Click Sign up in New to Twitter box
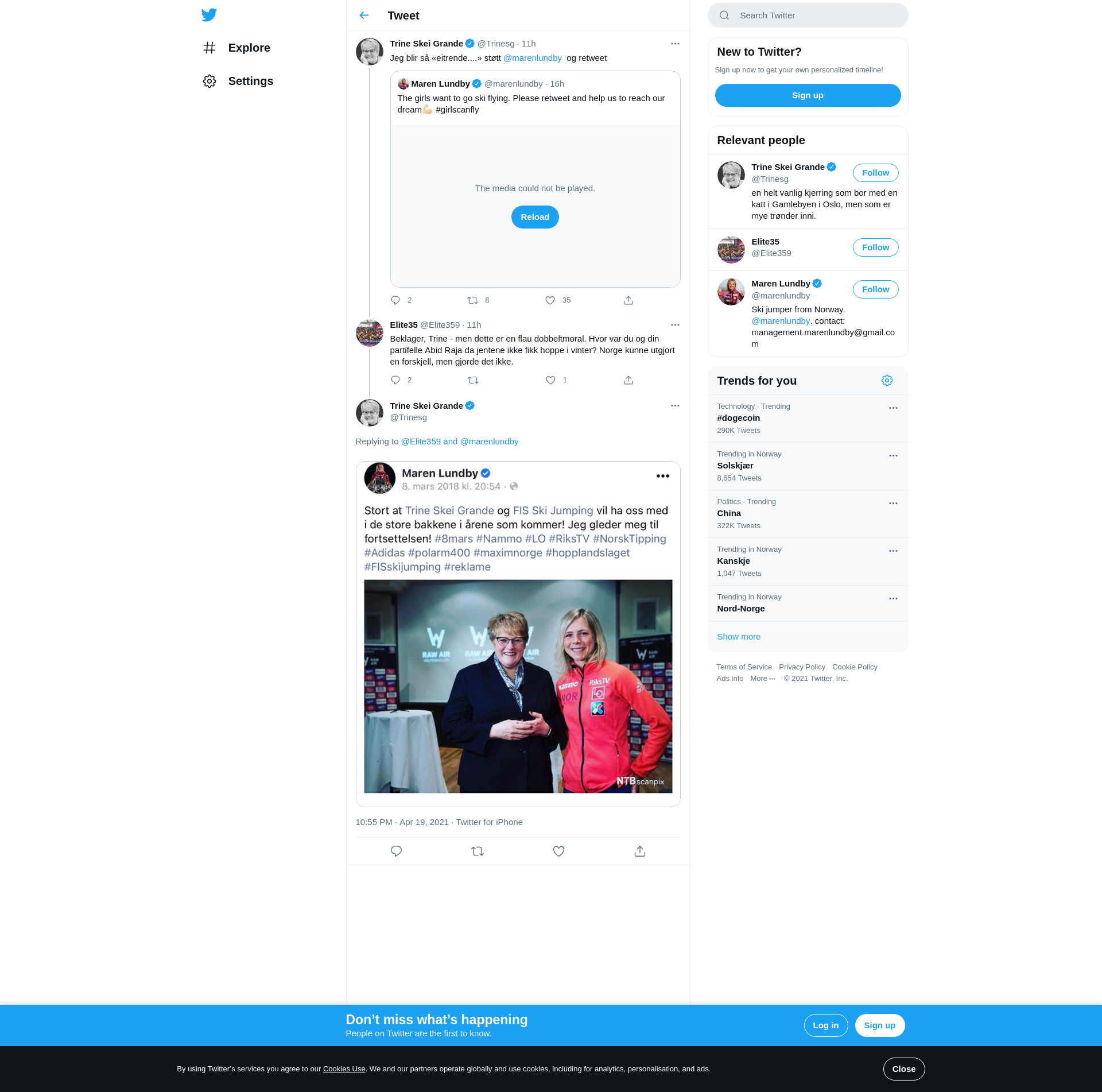The image size is (1102, 1092). tap(808, 95)
